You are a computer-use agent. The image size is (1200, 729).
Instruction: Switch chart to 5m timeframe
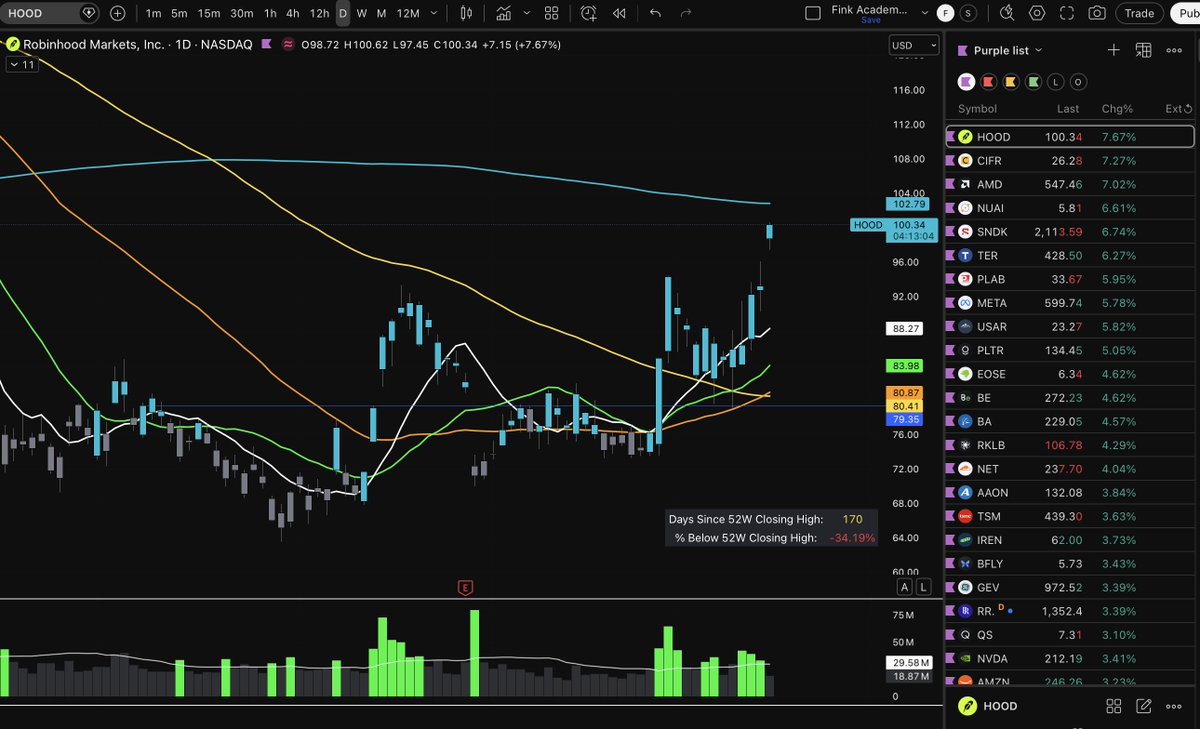(x=179, y=13)
